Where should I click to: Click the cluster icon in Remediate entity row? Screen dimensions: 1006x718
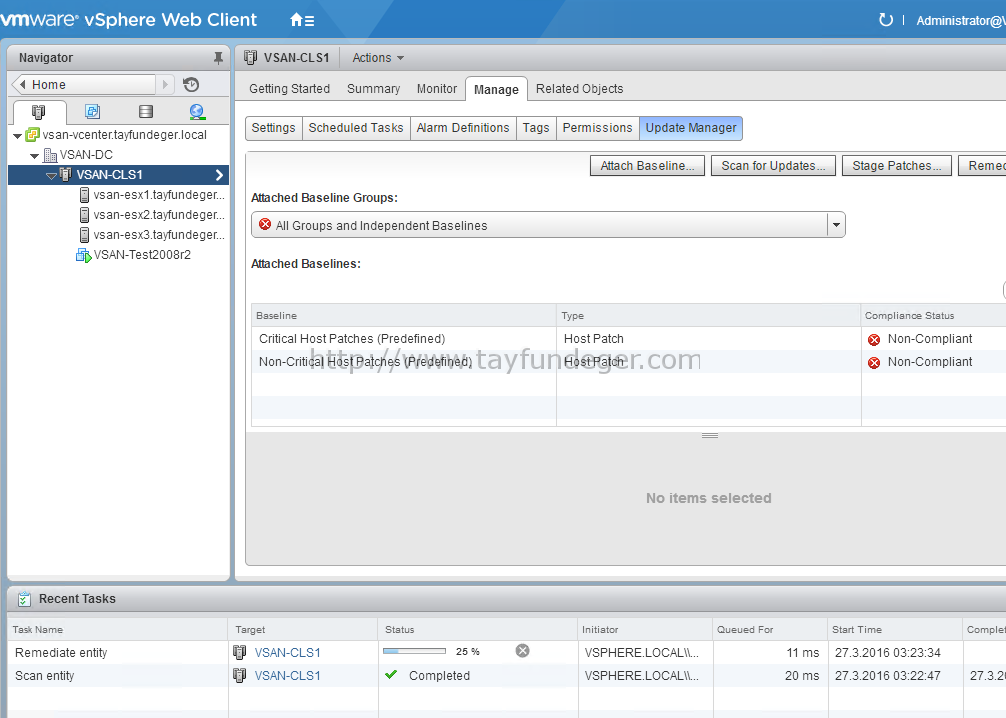coord(240,653)
